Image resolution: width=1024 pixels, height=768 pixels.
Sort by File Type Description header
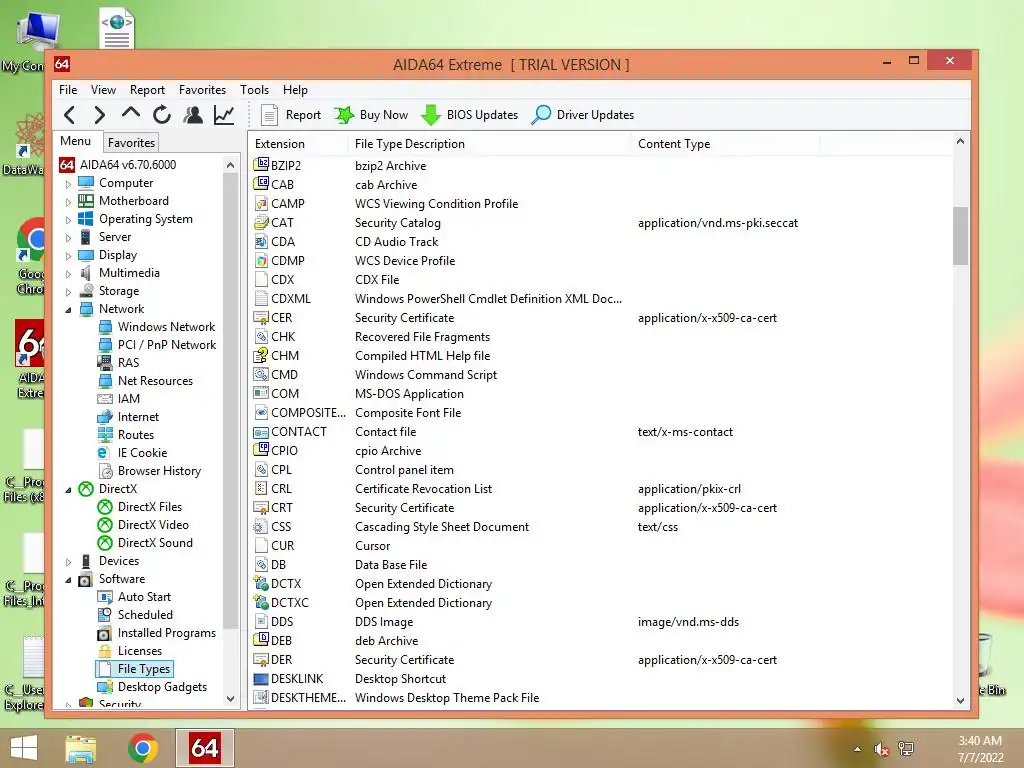(x=490, y=144)
